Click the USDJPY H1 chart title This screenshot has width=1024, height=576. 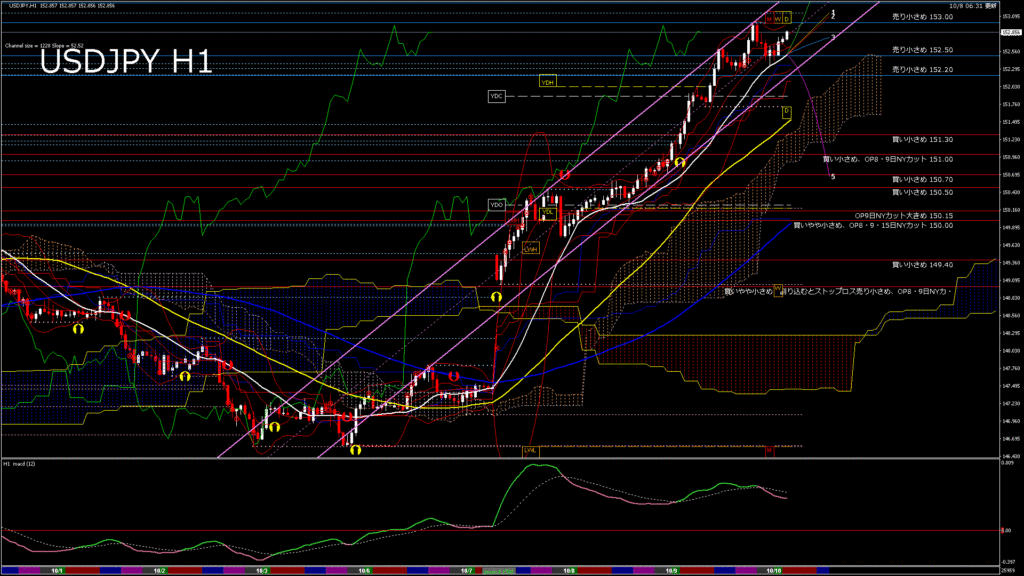pos(125,62)
